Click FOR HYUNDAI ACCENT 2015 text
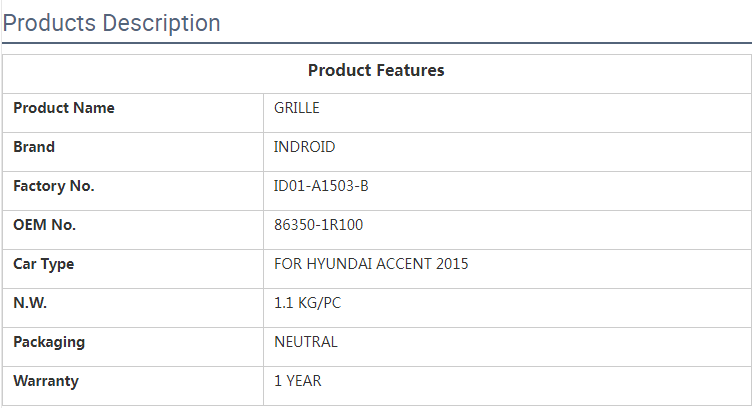The height and width of the screenshot is (408, 753). pyautogui.click(x=371, y=264)
